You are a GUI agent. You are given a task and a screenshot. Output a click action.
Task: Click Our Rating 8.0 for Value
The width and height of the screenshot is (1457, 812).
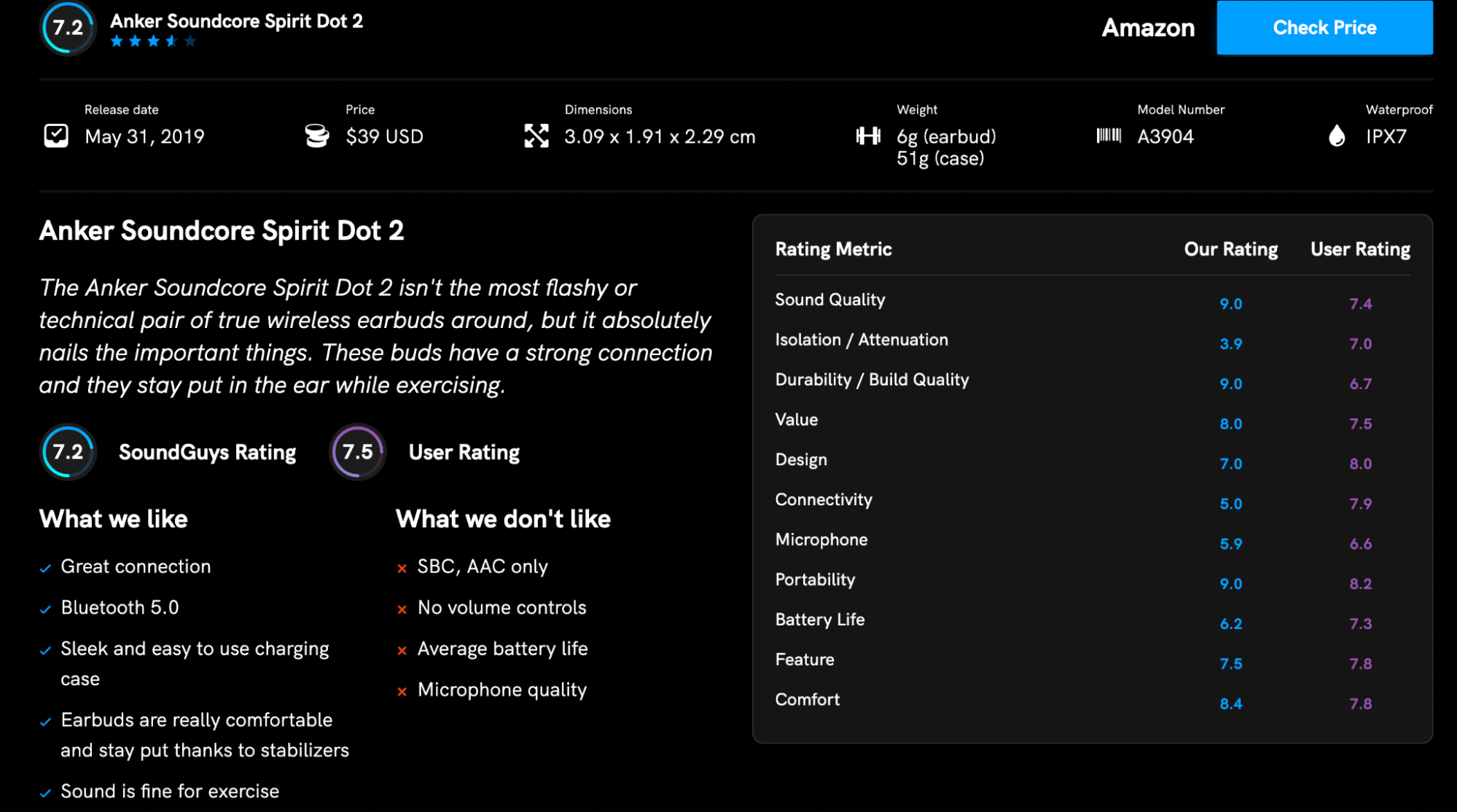1231,424
